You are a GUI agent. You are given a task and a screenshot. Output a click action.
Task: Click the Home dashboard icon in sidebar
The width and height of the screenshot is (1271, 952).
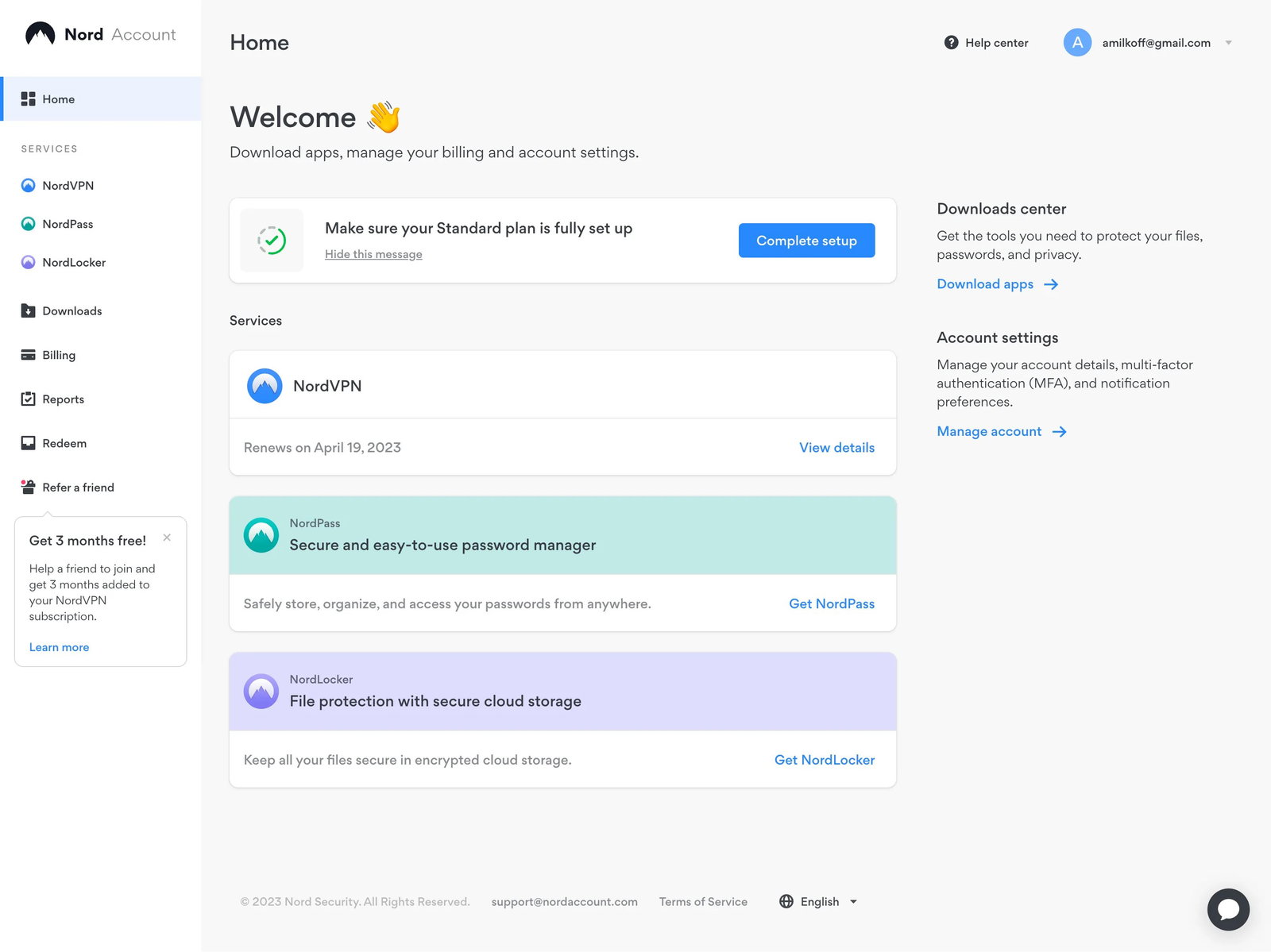coord(28,99)
